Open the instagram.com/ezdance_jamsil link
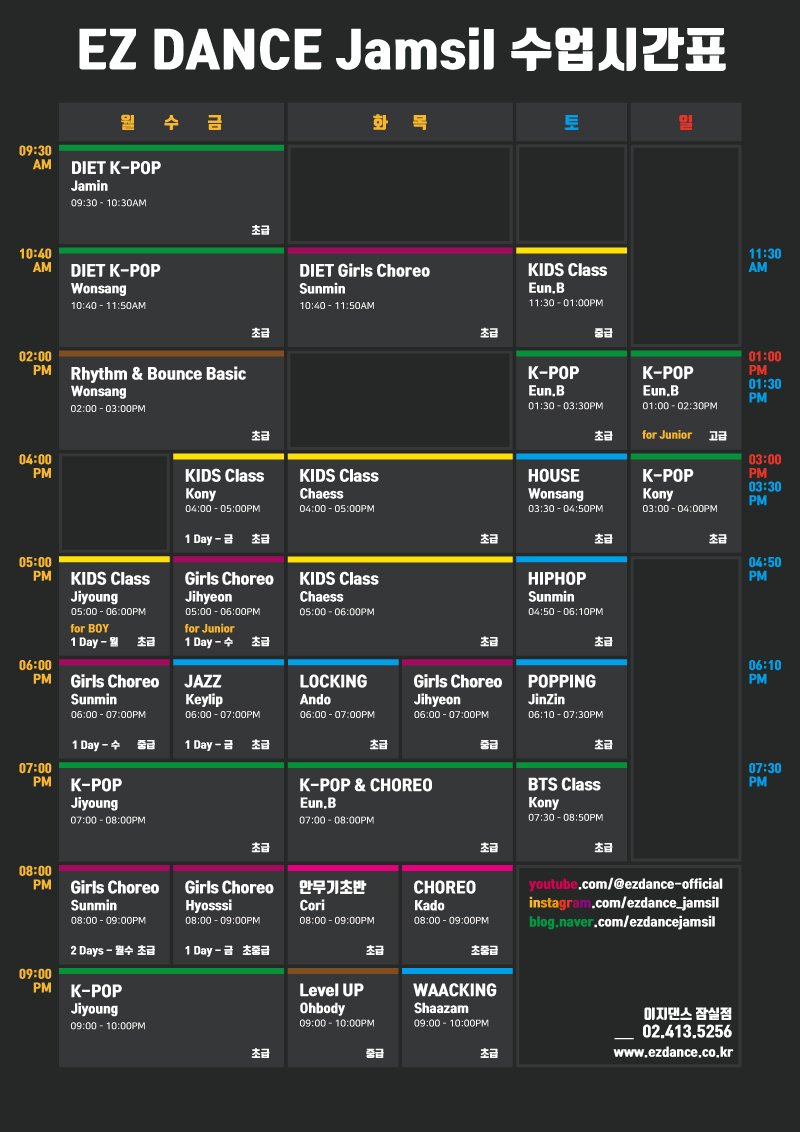 coord(624,903)
